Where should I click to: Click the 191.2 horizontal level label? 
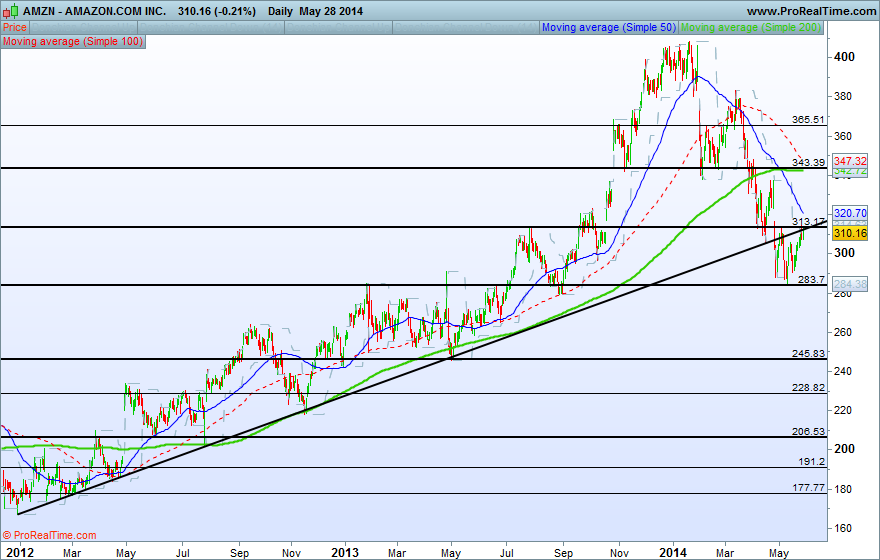click(812, 462)
